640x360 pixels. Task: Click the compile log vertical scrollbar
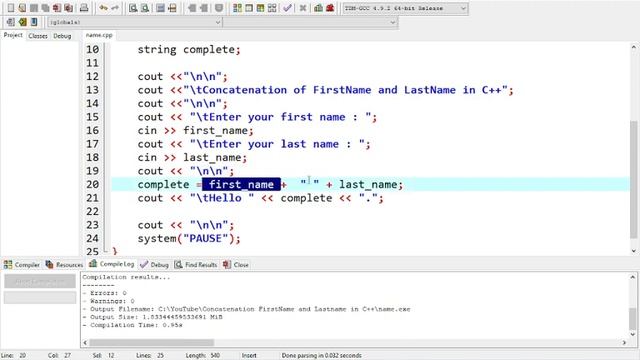coord(633,318)
